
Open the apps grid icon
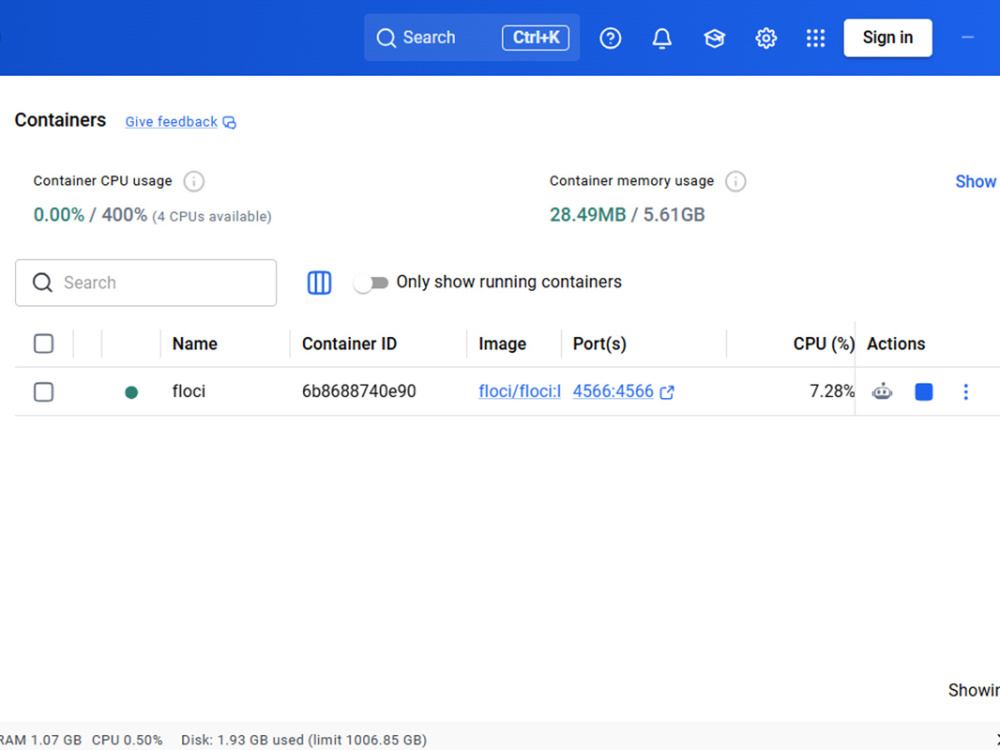click(815, 38)
